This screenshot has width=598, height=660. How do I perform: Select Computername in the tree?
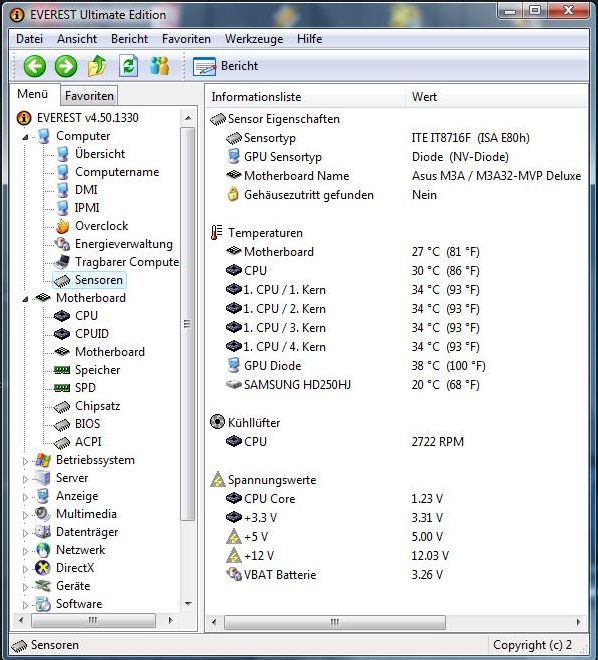[117, 172]
